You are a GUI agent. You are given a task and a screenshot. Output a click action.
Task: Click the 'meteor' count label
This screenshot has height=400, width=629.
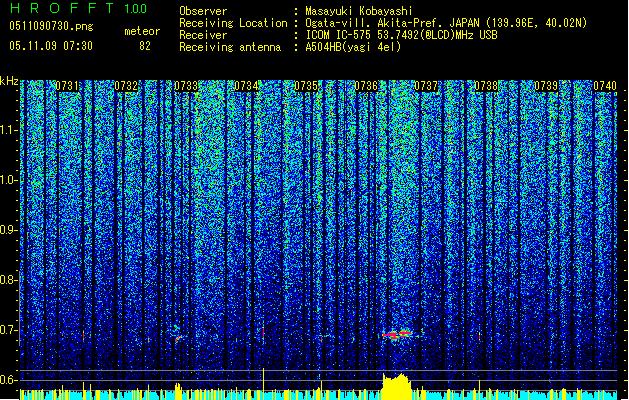[x=142, y=31]
